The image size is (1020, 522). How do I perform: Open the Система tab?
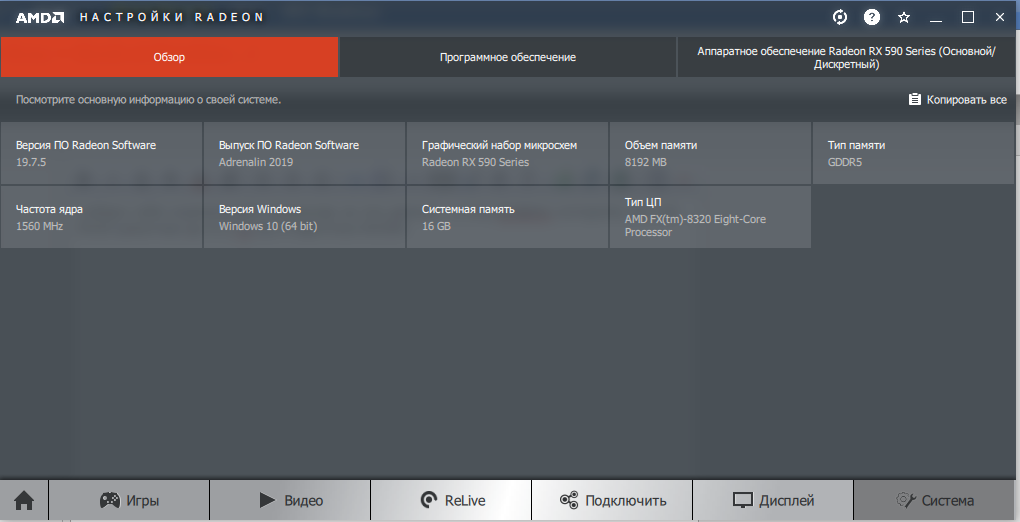[934, 501]
